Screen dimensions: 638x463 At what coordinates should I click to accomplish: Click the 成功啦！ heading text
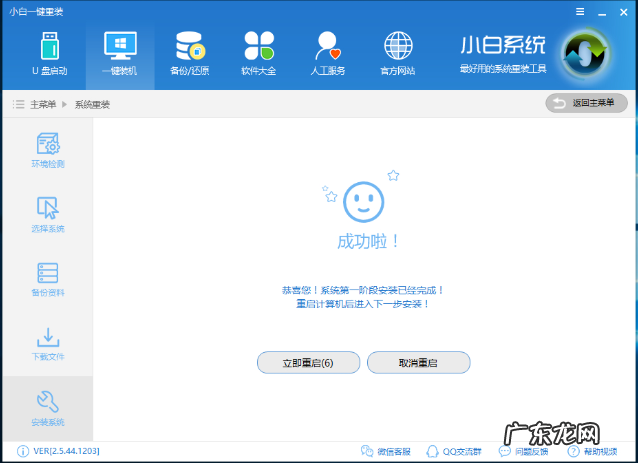point(368,242)
